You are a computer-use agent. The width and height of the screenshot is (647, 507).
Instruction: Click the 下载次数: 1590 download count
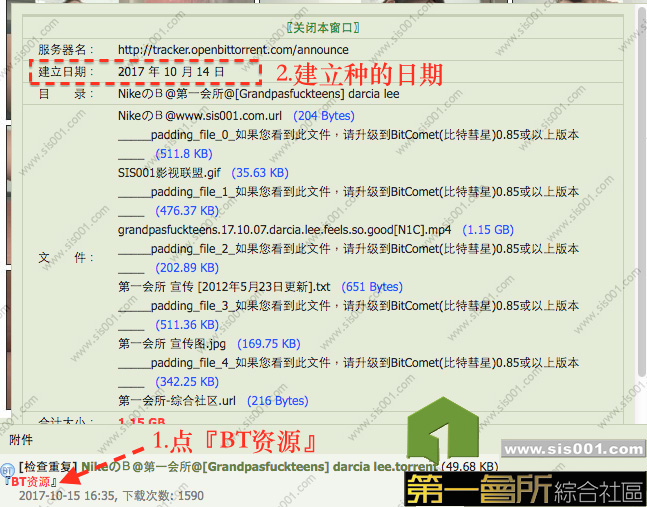pyautogui.click(x=163, y=495)
